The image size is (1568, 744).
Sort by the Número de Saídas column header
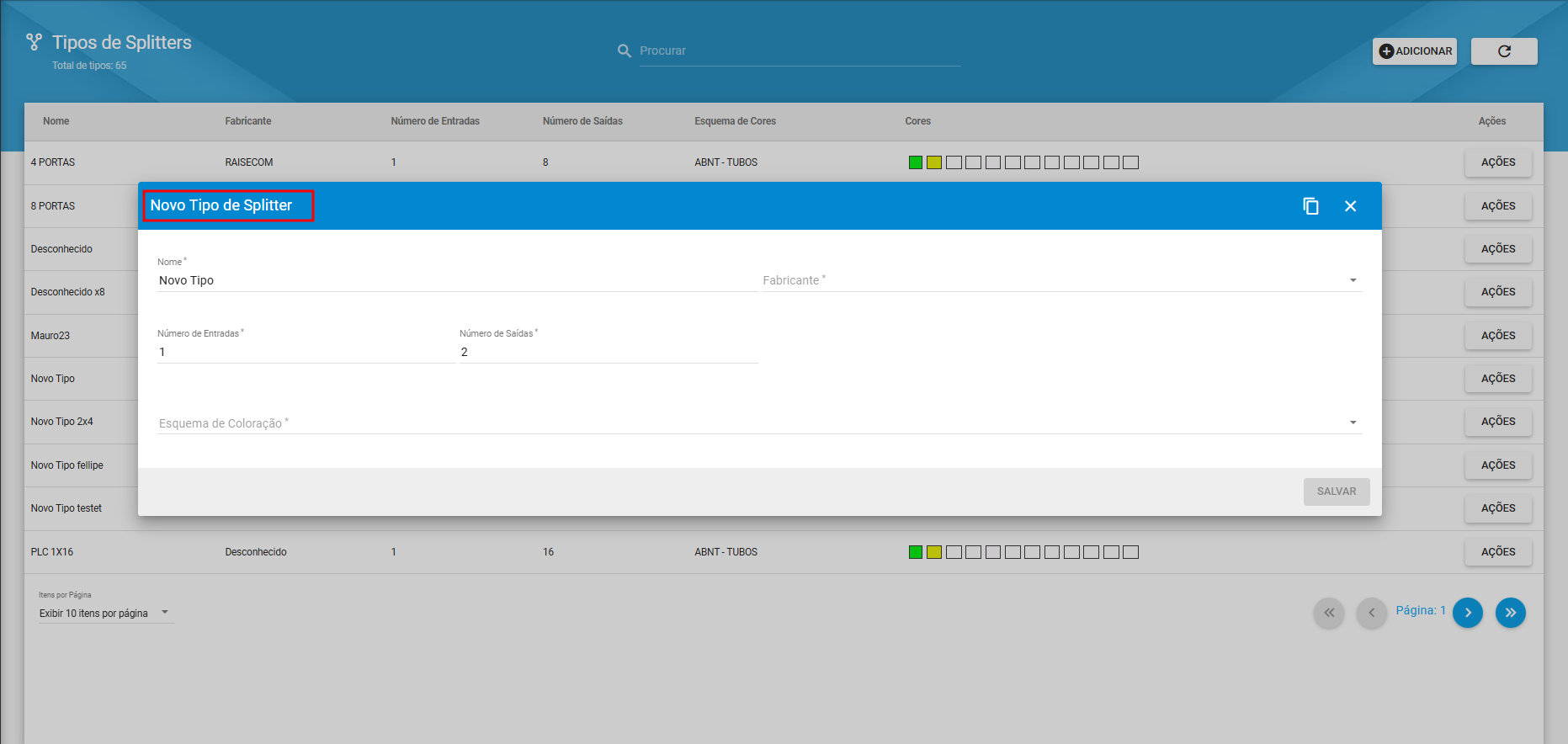click(x=582, y=121)
